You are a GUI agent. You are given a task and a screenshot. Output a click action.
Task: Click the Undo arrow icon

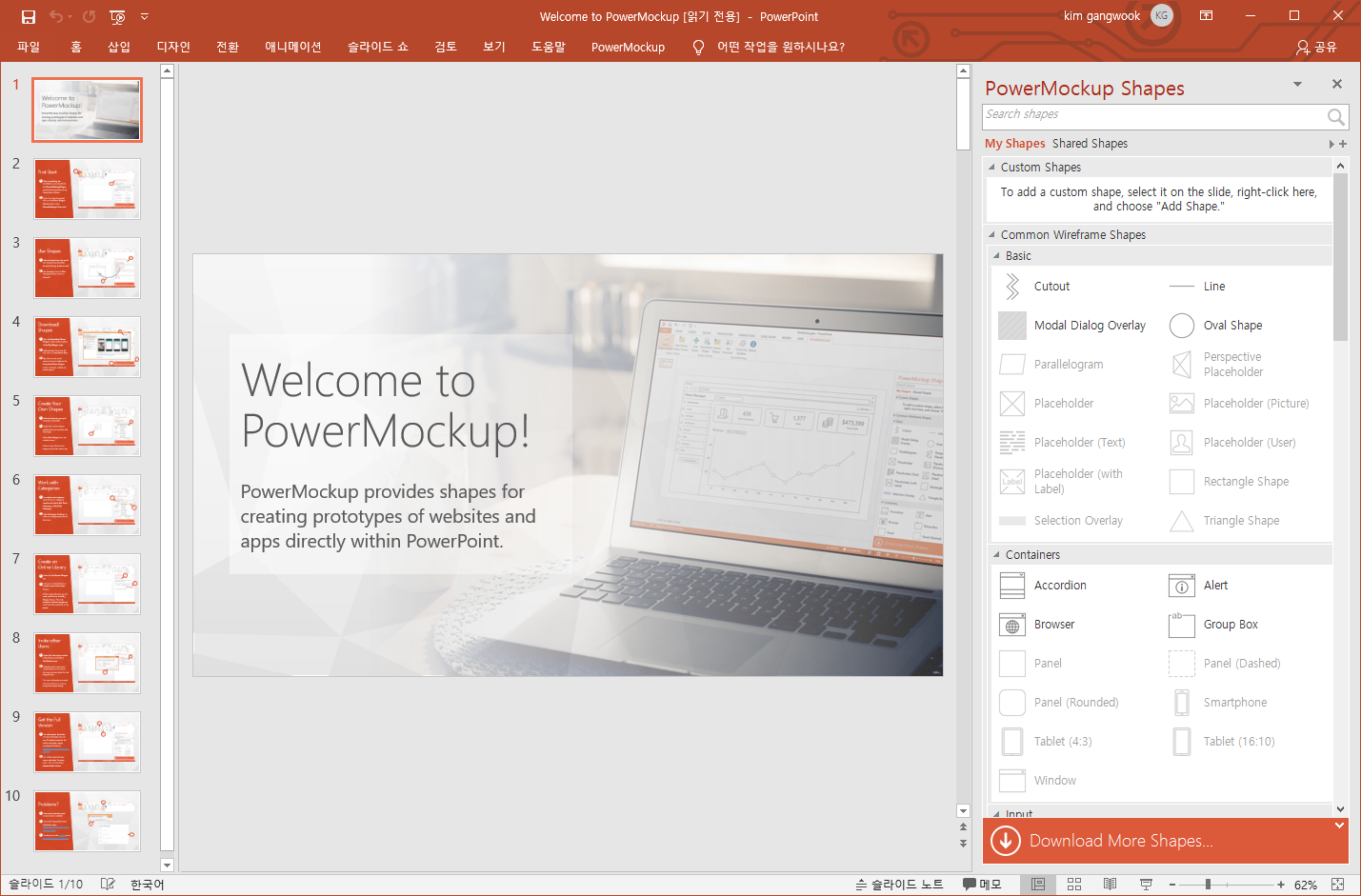pos(56,16)
